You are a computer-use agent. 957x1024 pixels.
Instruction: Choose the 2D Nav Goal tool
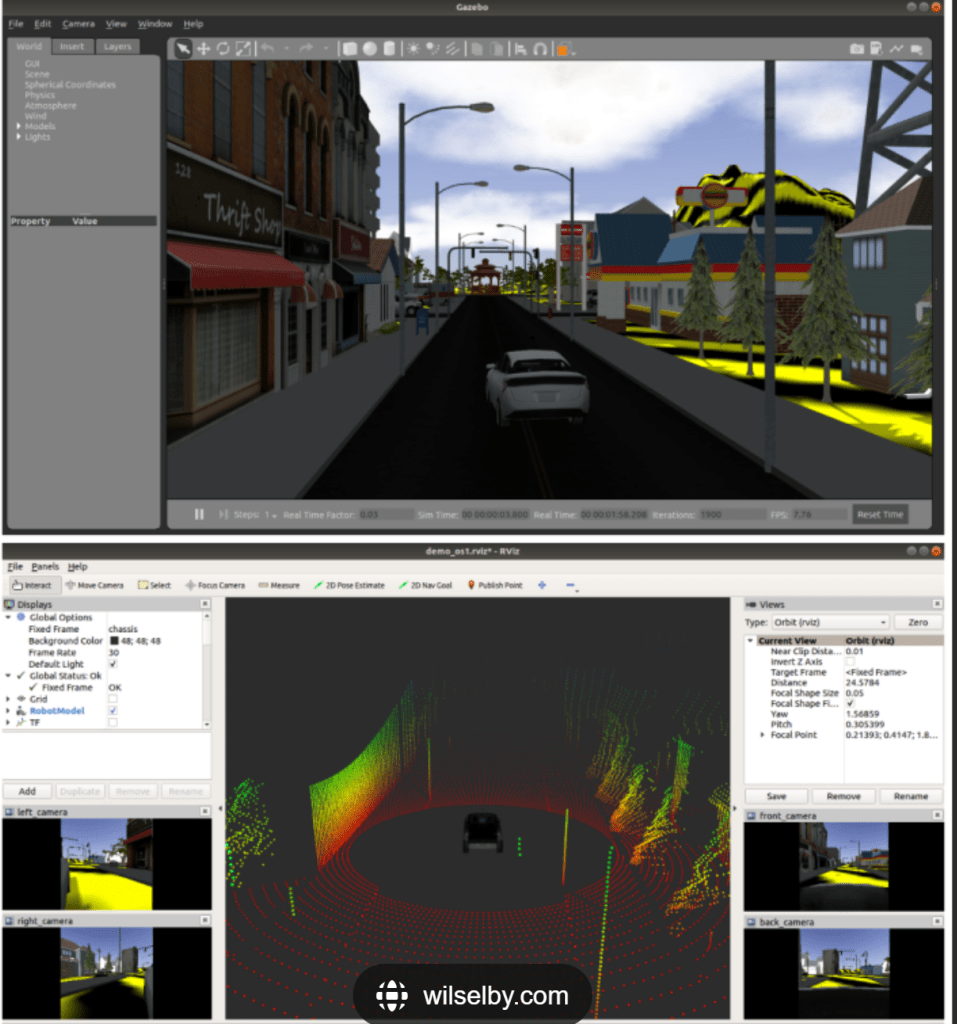pos(424,585)
